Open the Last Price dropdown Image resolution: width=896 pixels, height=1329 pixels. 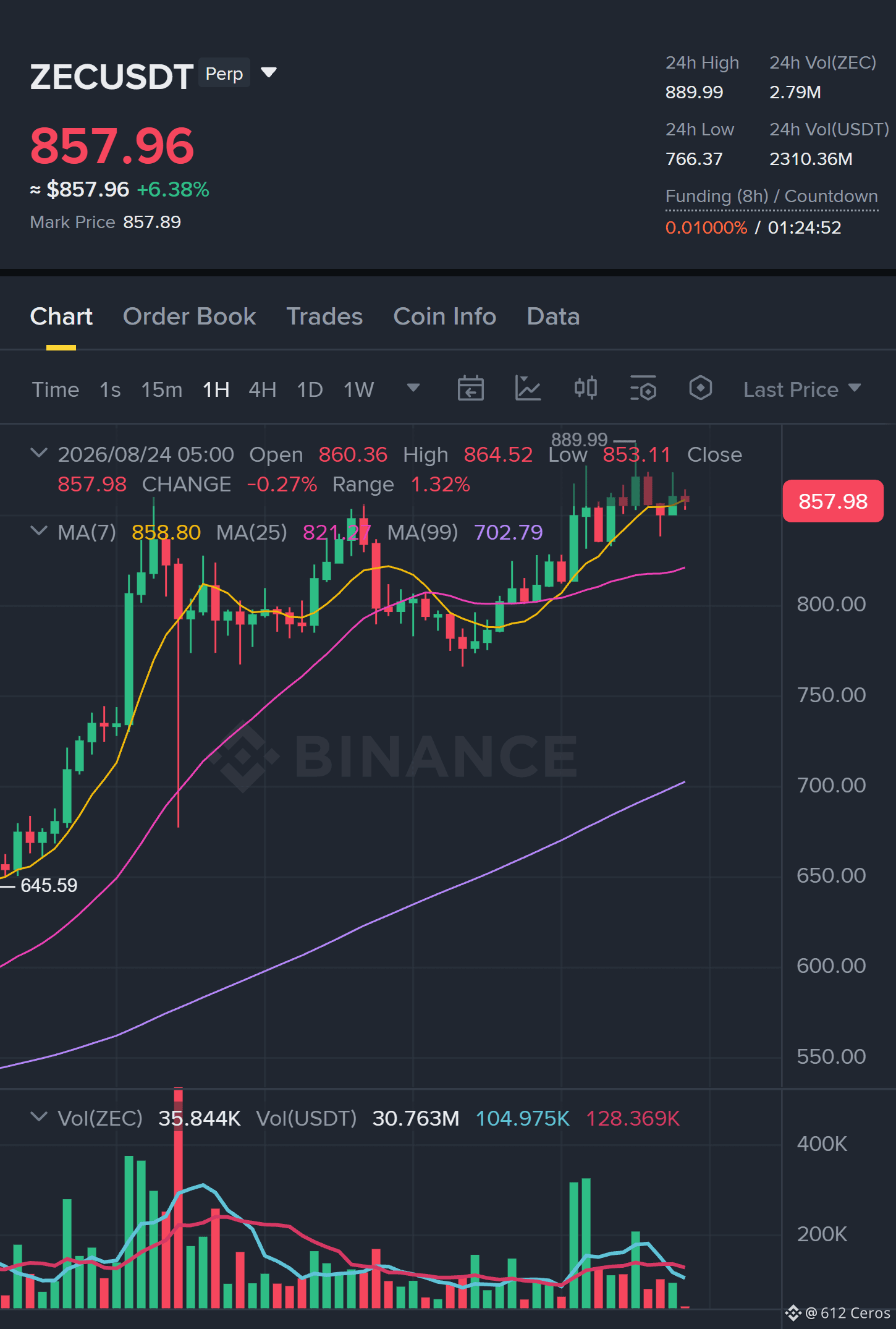[x=802, y=389]
